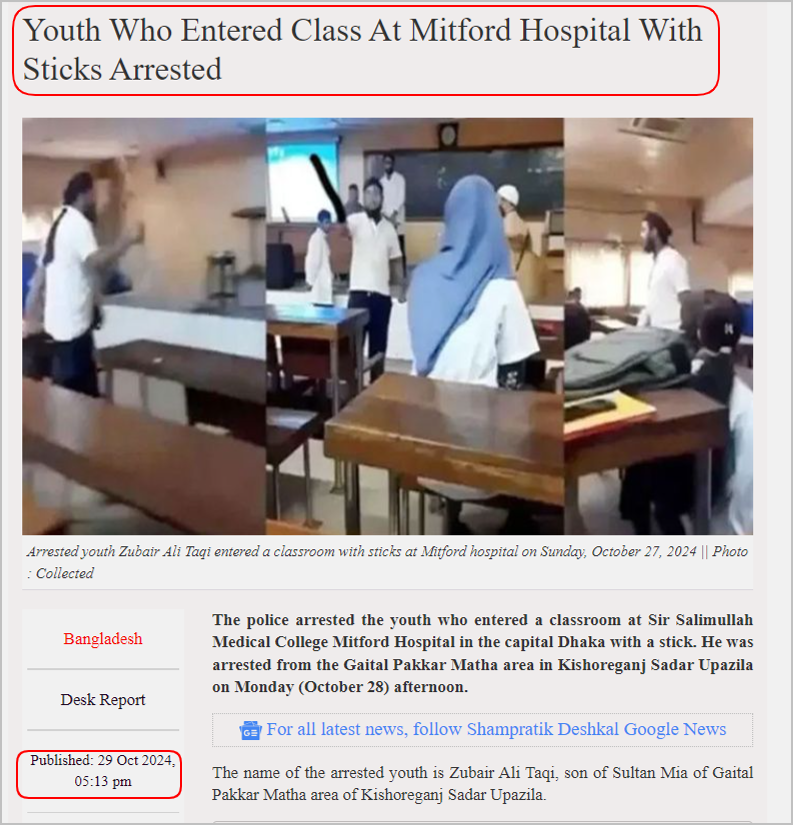
Task: Click the ': Collected' photo credit text
Action: (61, 574)
